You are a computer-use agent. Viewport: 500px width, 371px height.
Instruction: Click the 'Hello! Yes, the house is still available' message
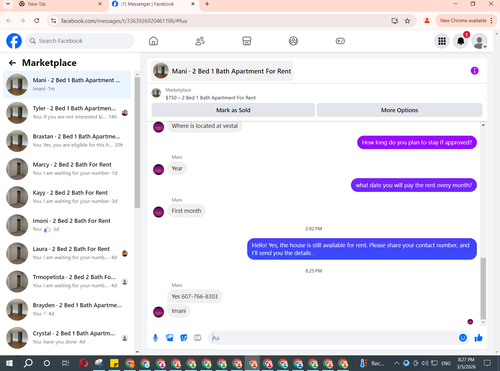coord(362,249)
